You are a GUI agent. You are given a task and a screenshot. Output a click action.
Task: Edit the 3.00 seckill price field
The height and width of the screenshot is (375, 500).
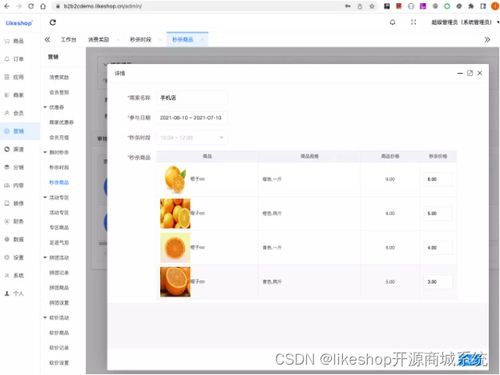438,282
